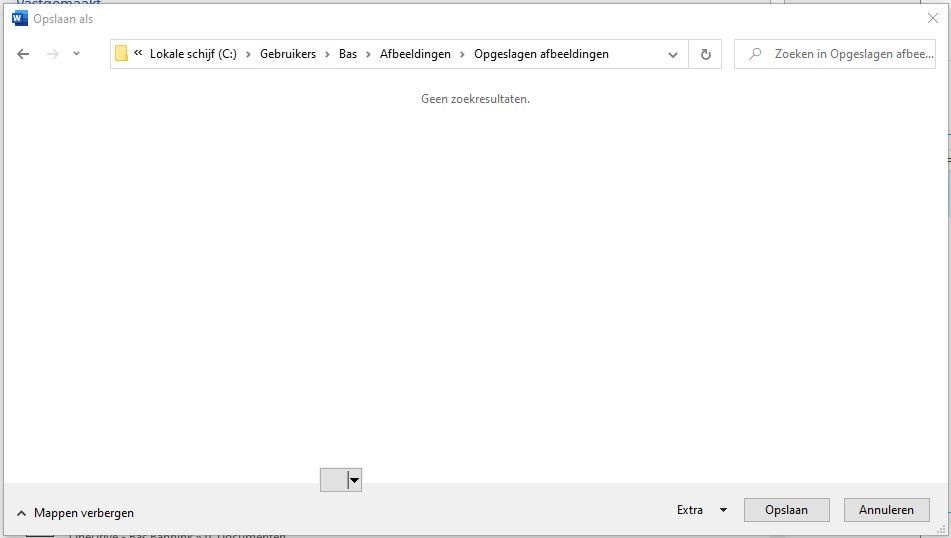This screenshot has height=538, width=951.
Task: Click the Word icon in title bar
Action: pyautogui.click(x=19, y=19)
